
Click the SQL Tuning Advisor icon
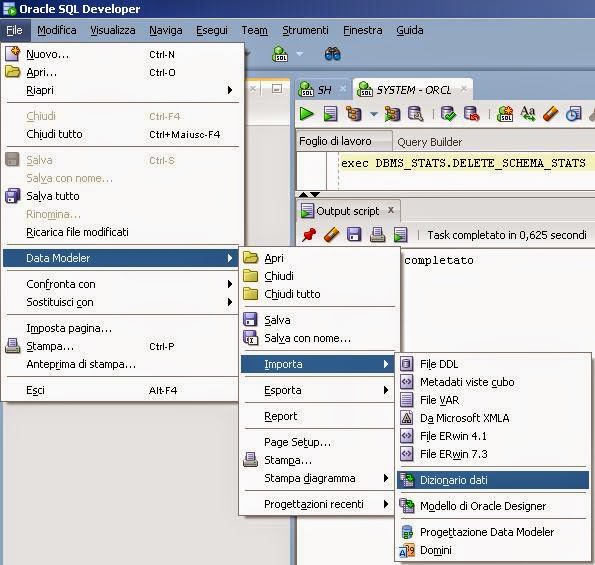[x=415, y=113]
